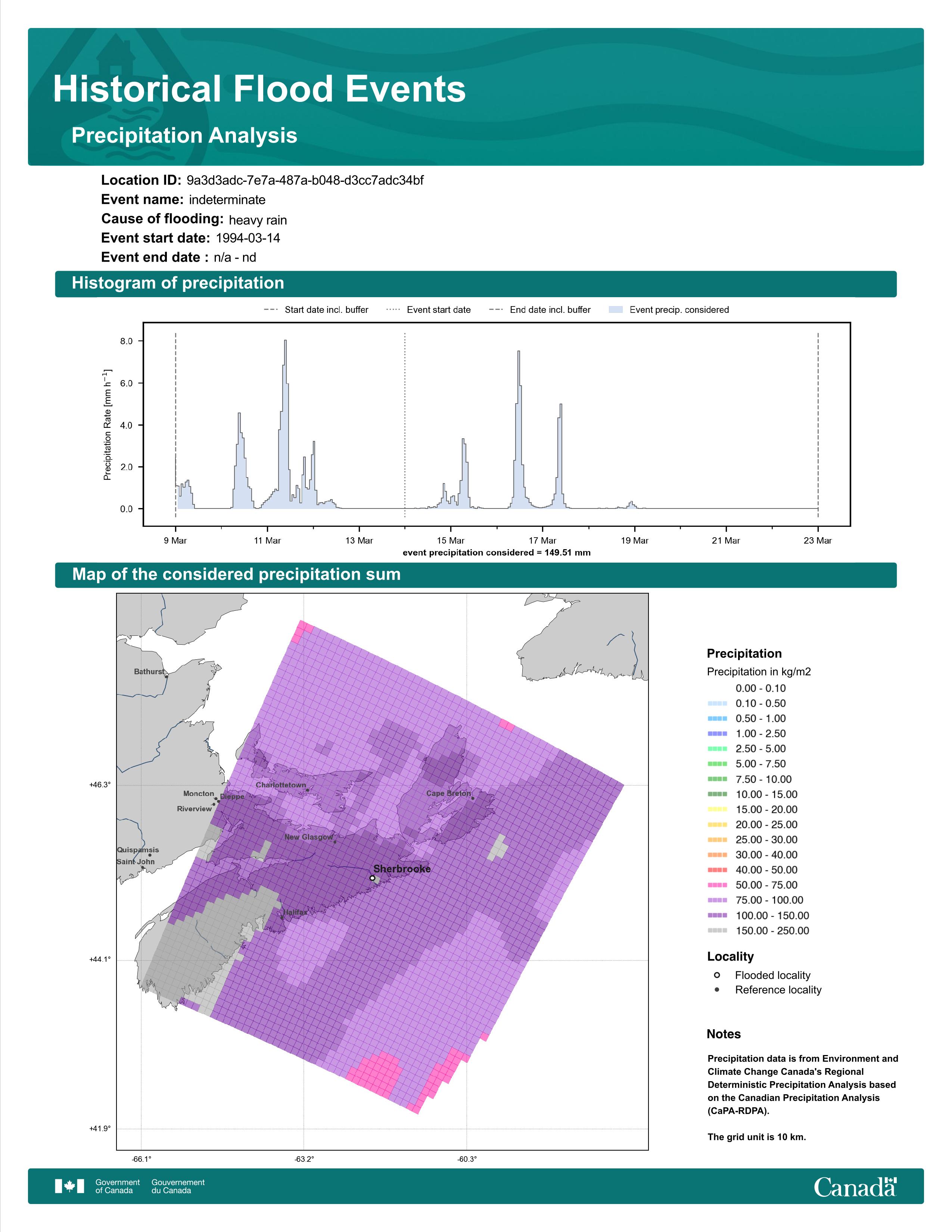
Task: Click the Flooded locality legend circle symbol
Action: click(717, 975)
